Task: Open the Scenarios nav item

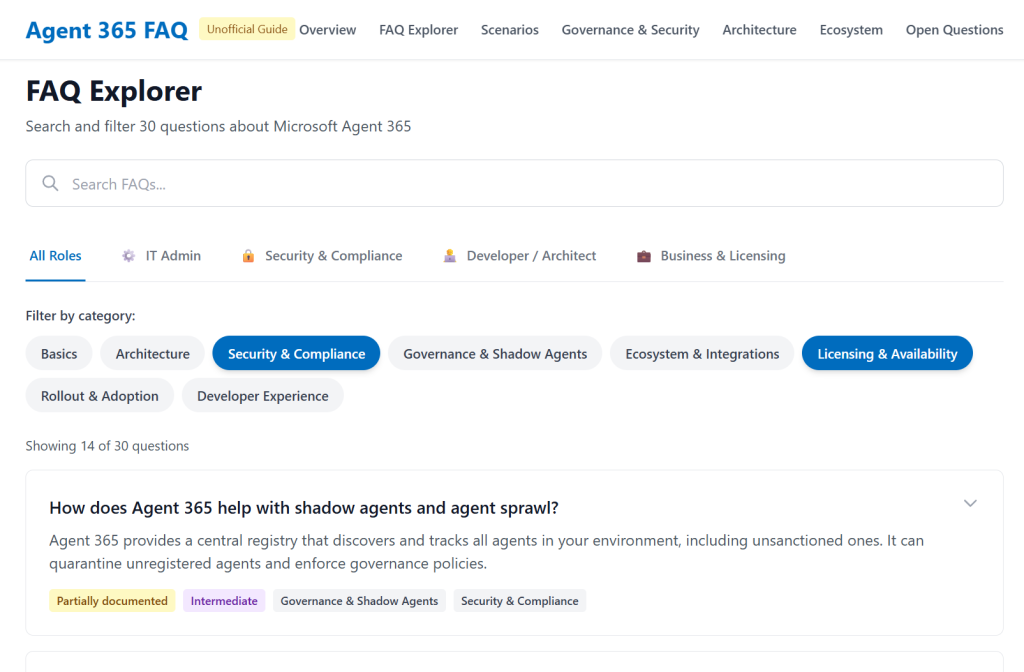Action: click(x=509, y=30)
